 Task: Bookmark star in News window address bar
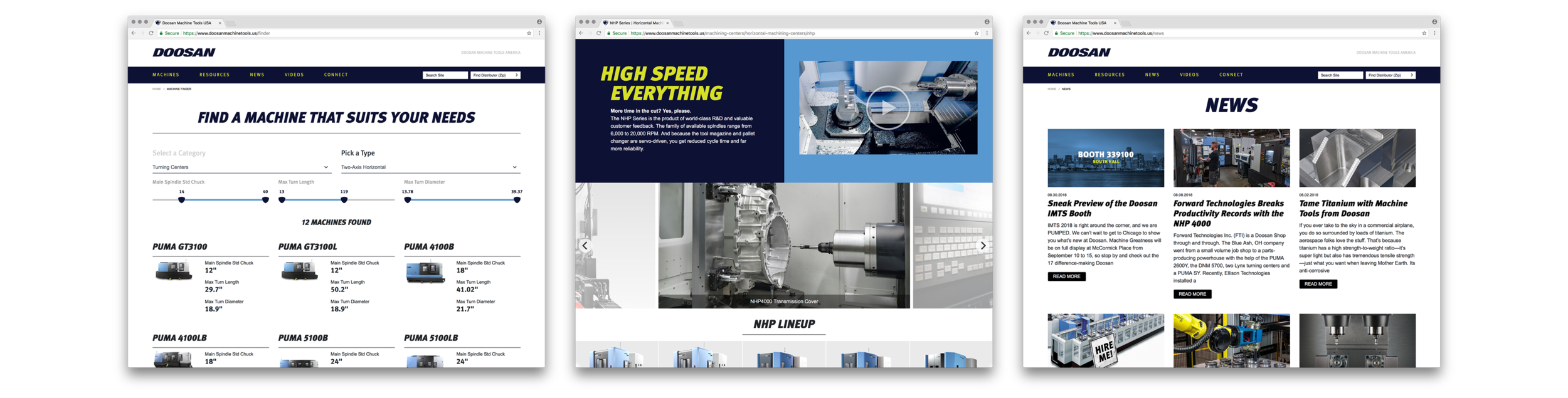tap(1424, 33)
